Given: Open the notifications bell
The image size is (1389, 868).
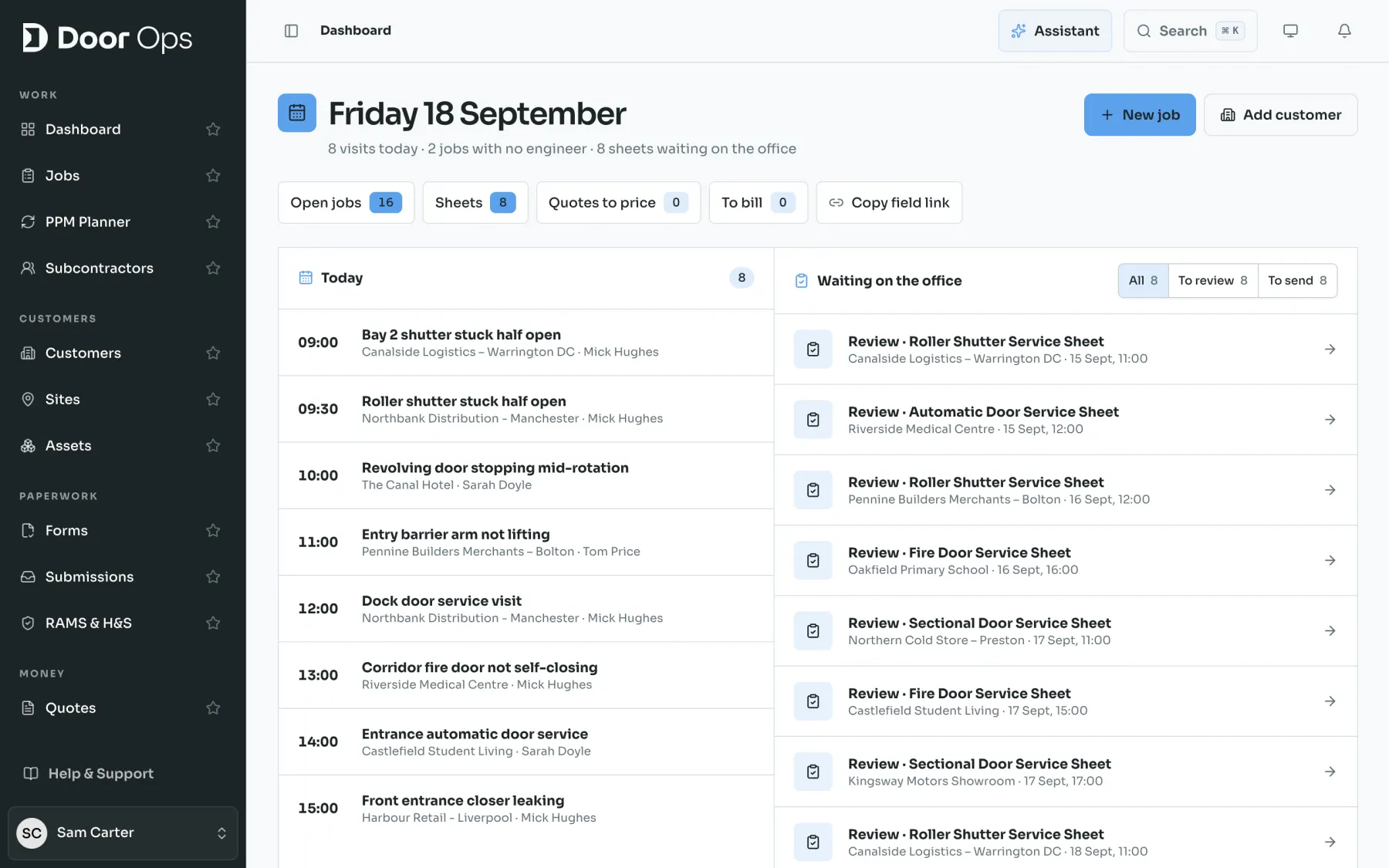Looking at the screenshot, I should [x=1344, y=31].
